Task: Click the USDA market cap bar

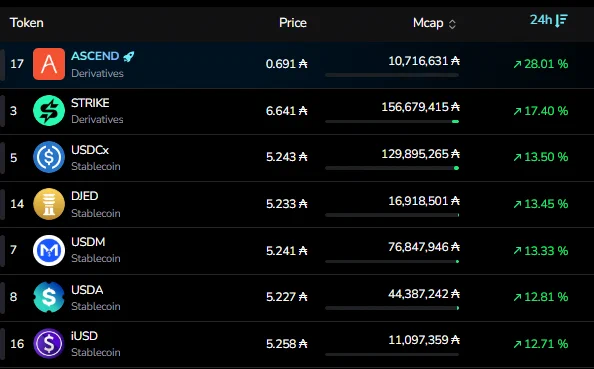Action: point(392,308)
